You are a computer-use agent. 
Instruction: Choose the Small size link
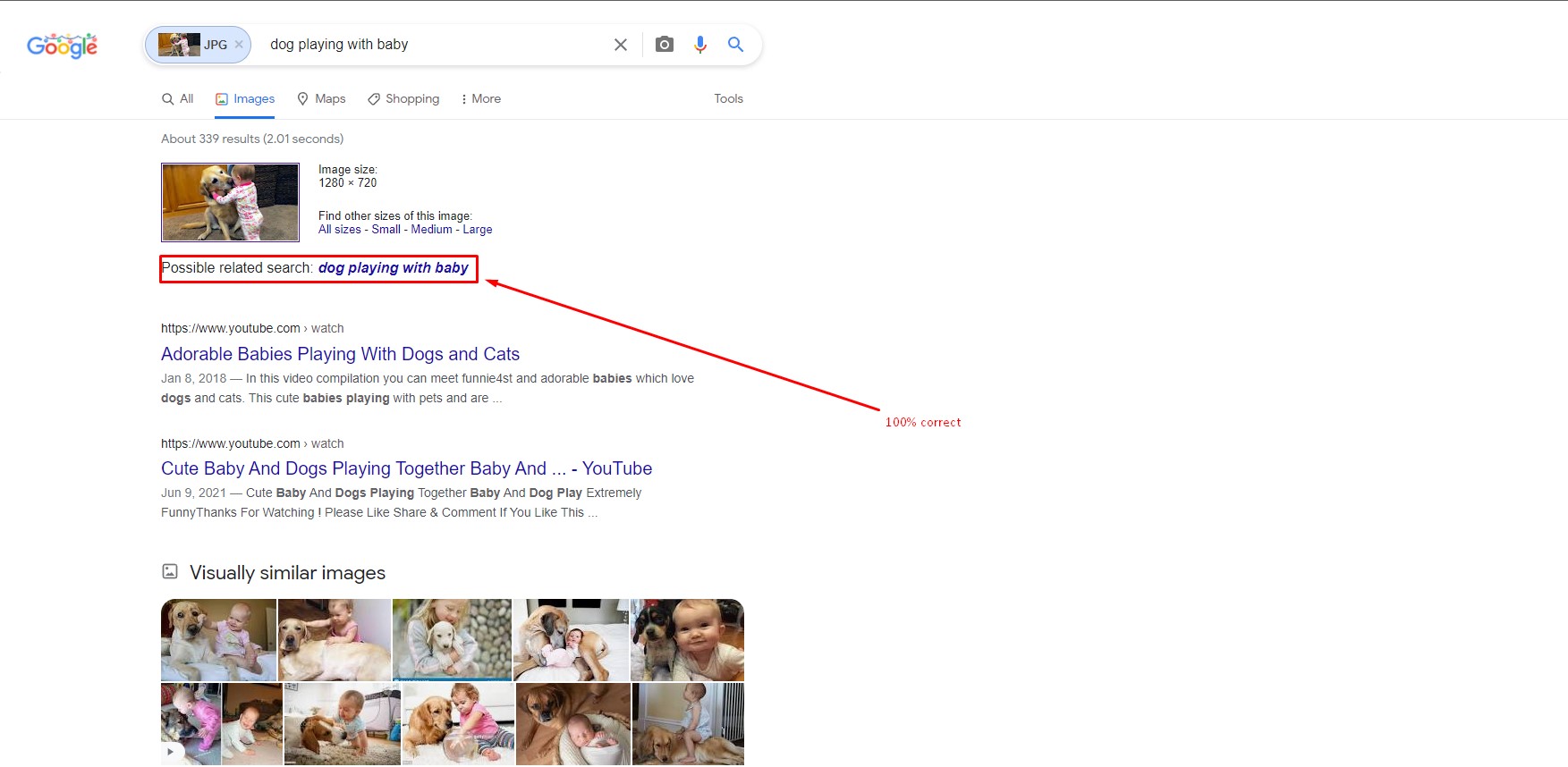[386, 230]
